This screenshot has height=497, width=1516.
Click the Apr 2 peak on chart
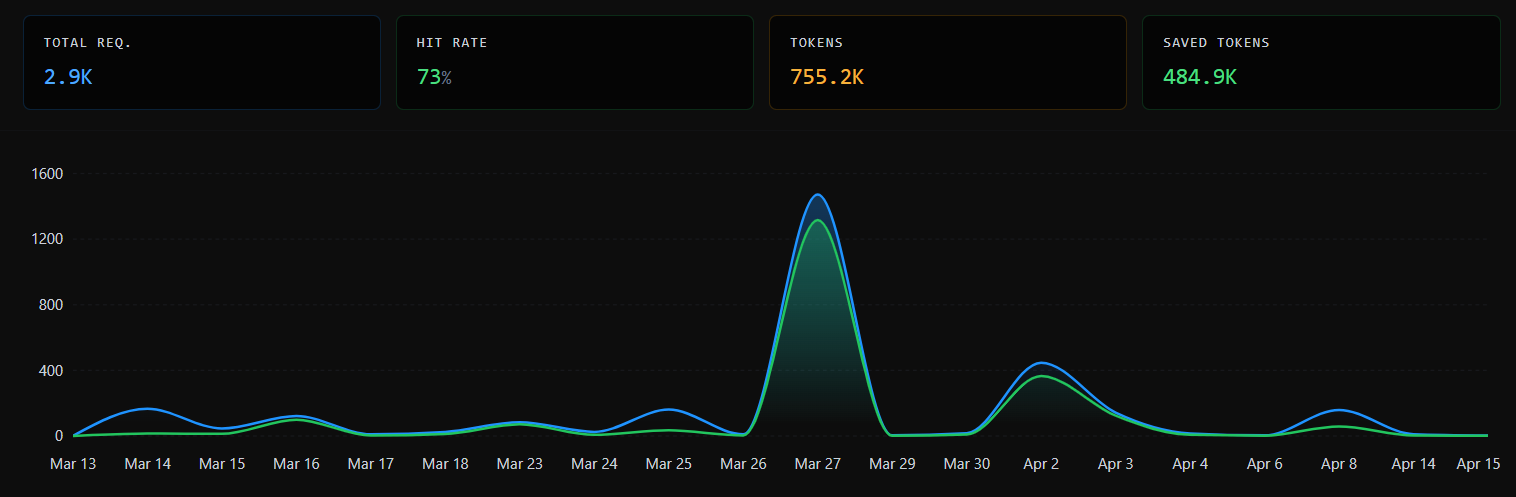click(x=1041, y=363)
